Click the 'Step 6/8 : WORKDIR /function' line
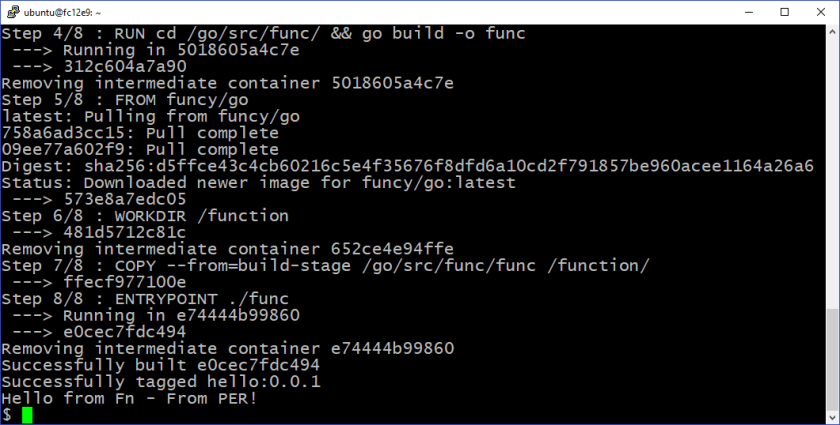 click(x=145, y=215)
